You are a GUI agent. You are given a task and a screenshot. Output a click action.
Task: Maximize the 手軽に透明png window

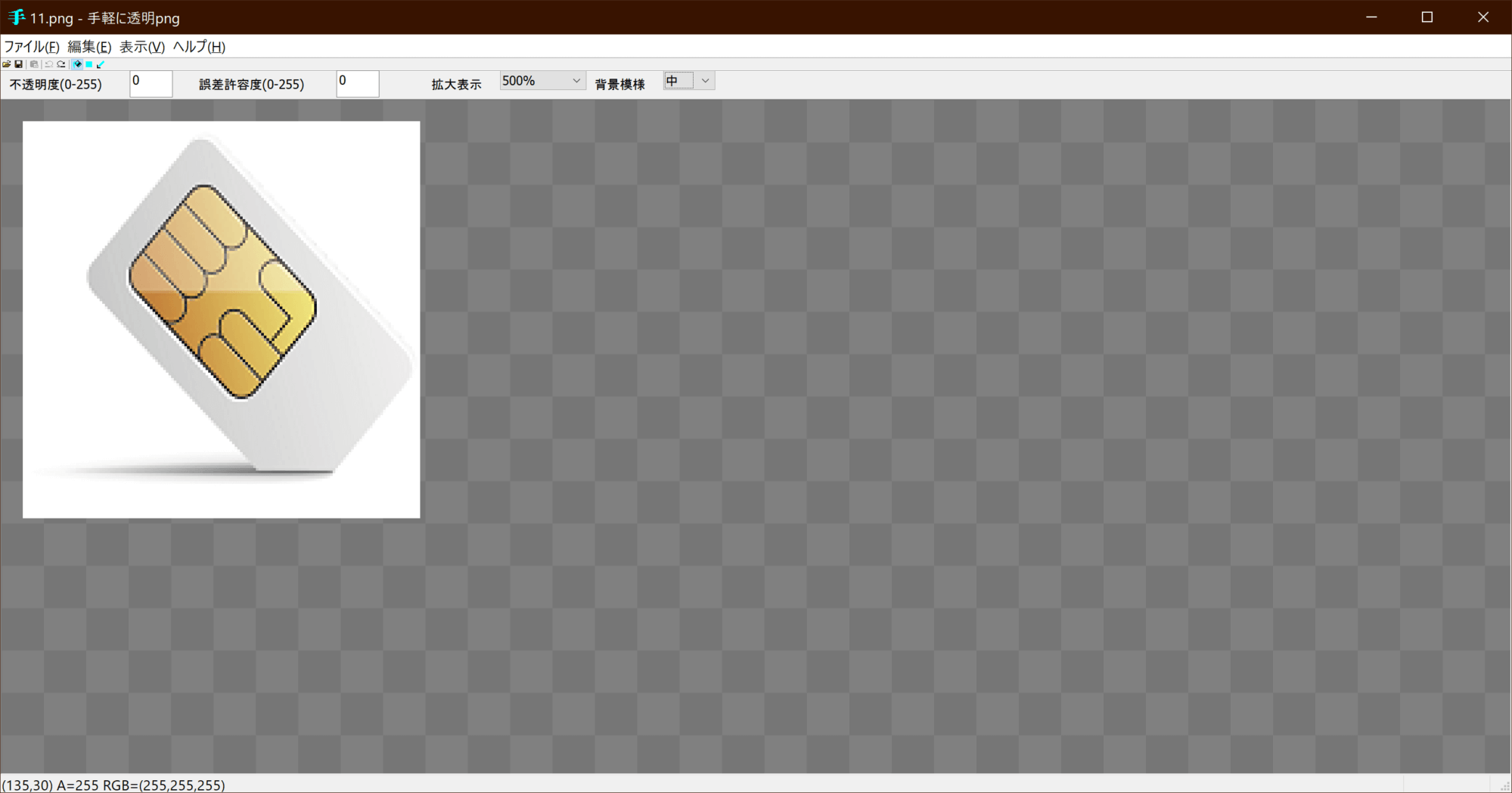1427,17
